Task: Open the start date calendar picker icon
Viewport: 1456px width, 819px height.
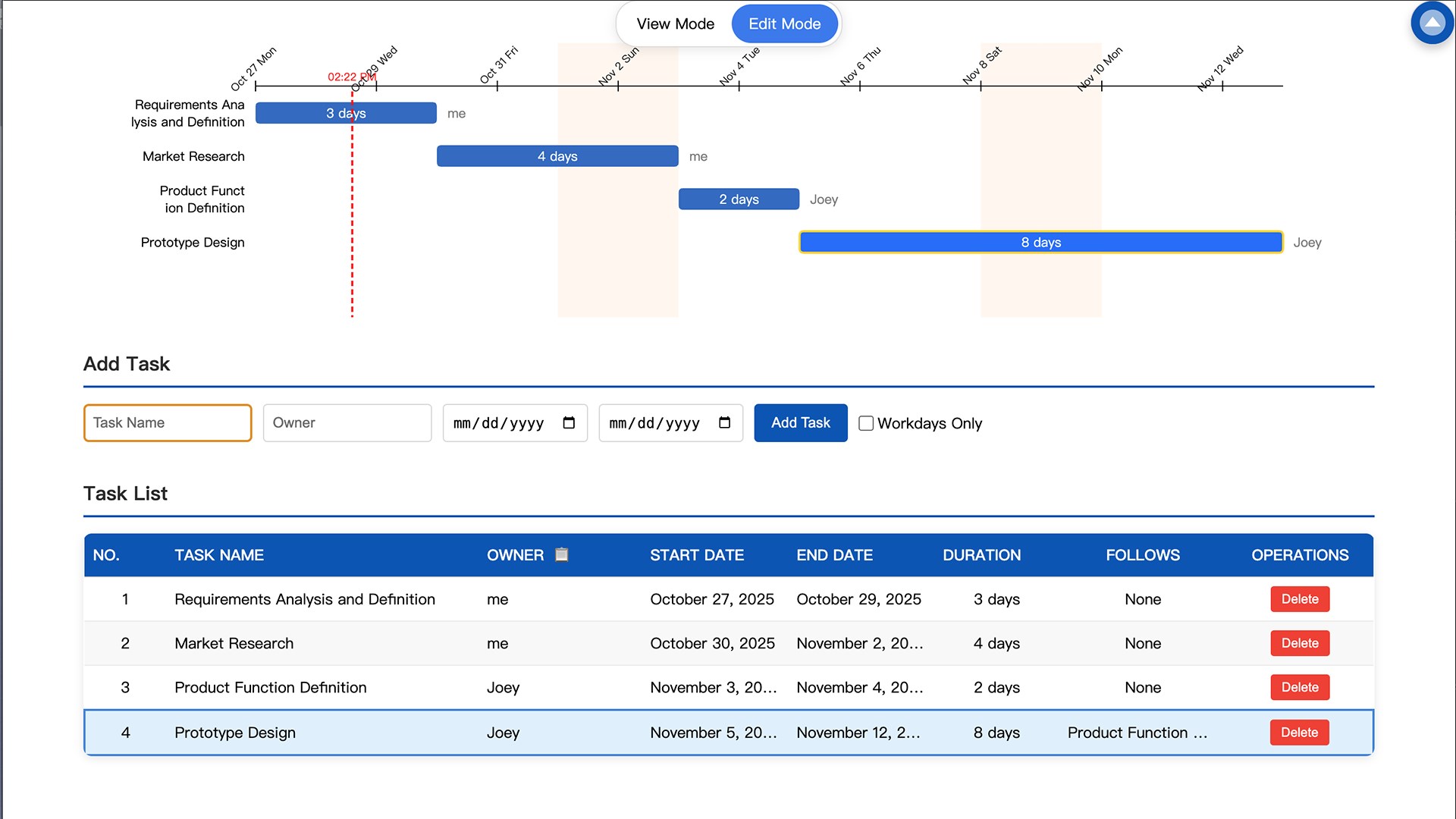Action: point(569,423)
